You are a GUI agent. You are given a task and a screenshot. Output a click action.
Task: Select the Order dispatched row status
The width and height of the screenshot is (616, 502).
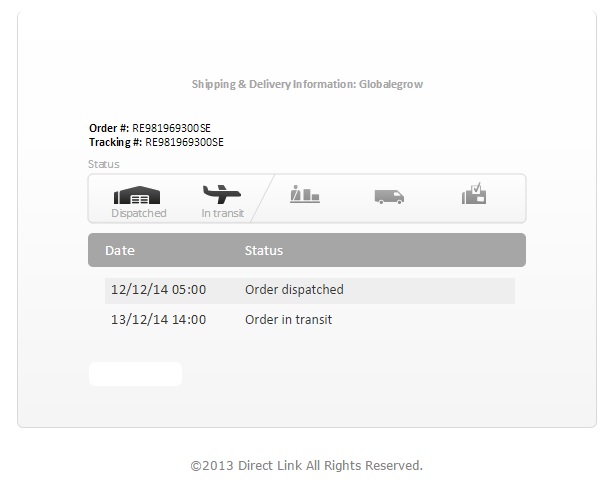[294, 290]
